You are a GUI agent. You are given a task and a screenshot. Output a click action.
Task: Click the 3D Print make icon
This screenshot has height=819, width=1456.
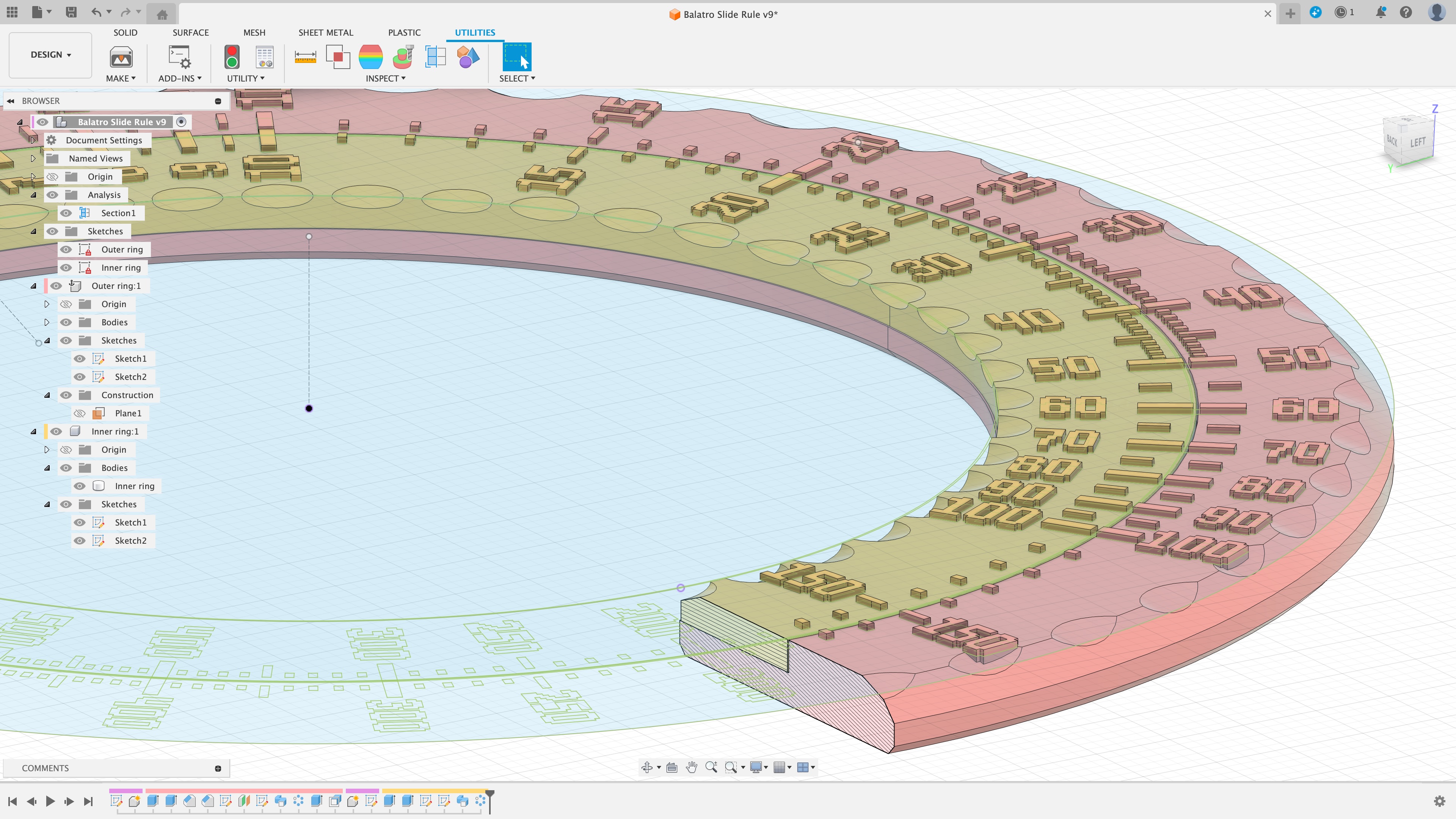121,57
